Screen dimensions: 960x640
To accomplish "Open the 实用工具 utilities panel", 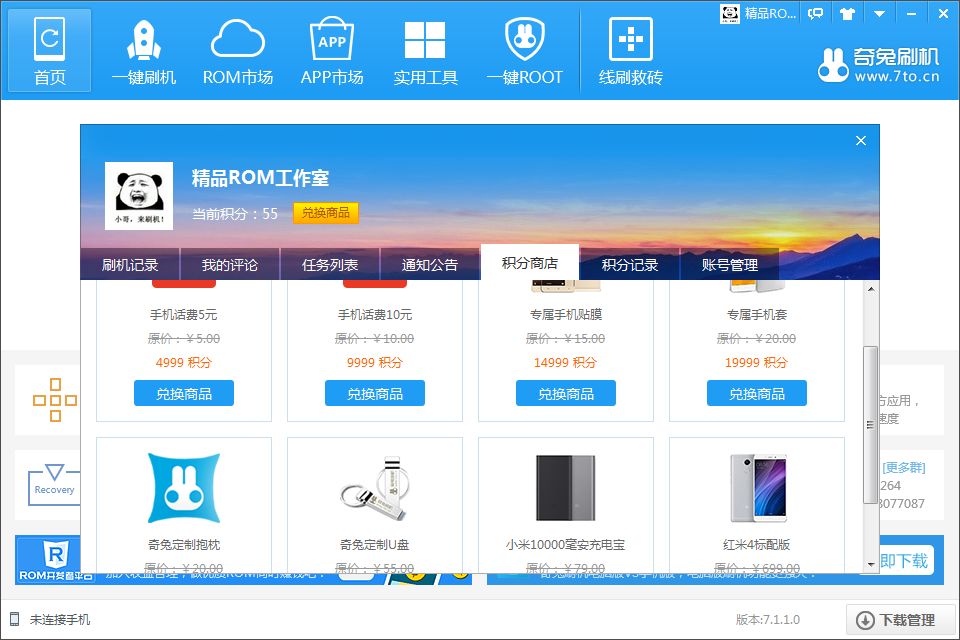I will (424, 50).
